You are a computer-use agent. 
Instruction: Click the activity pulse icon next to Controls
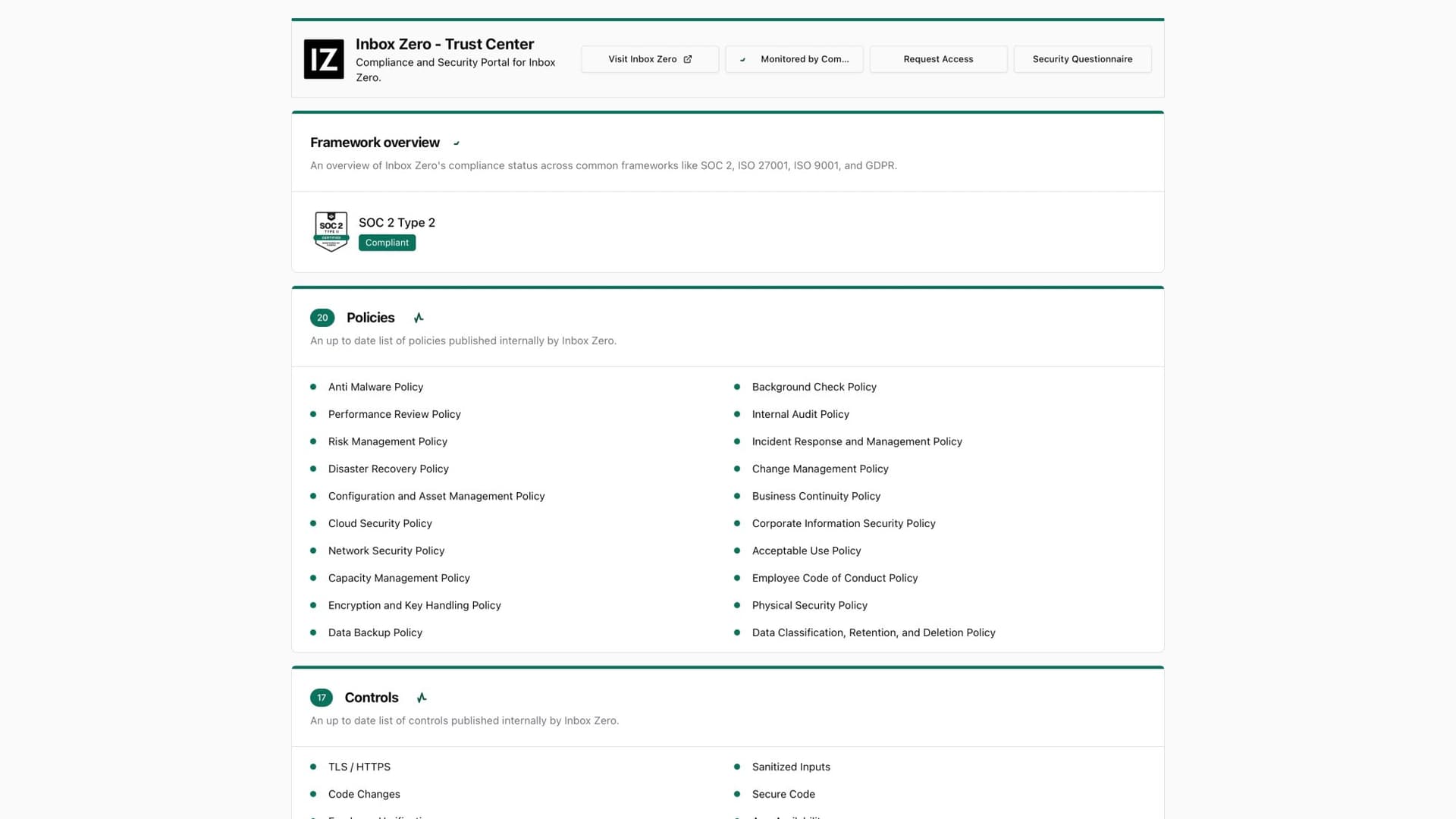click(x=422, y=697)
